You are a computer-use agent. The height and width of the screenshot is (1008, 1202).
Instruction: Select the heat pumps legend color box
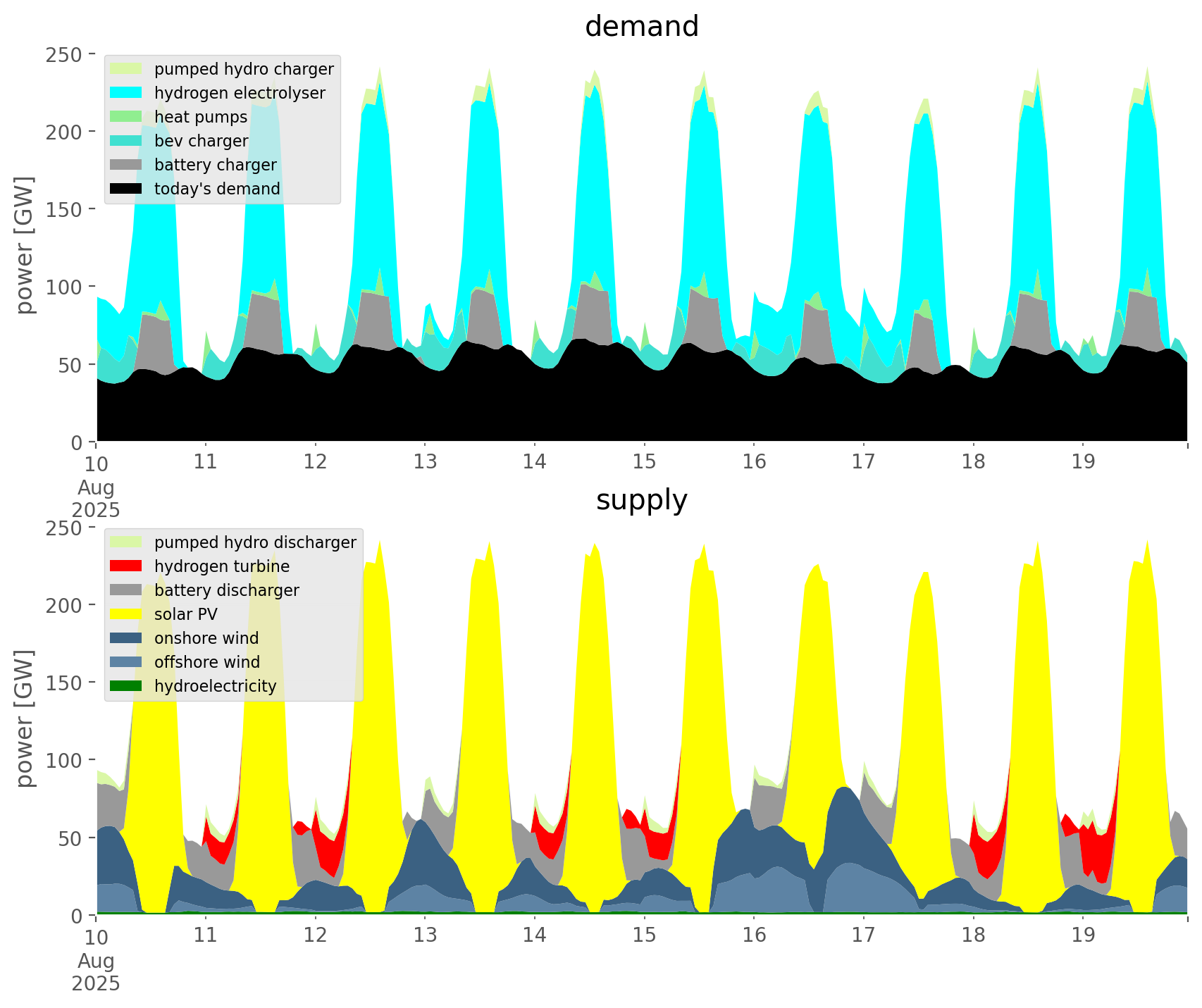pyautogui.click(x=127, y=117)
